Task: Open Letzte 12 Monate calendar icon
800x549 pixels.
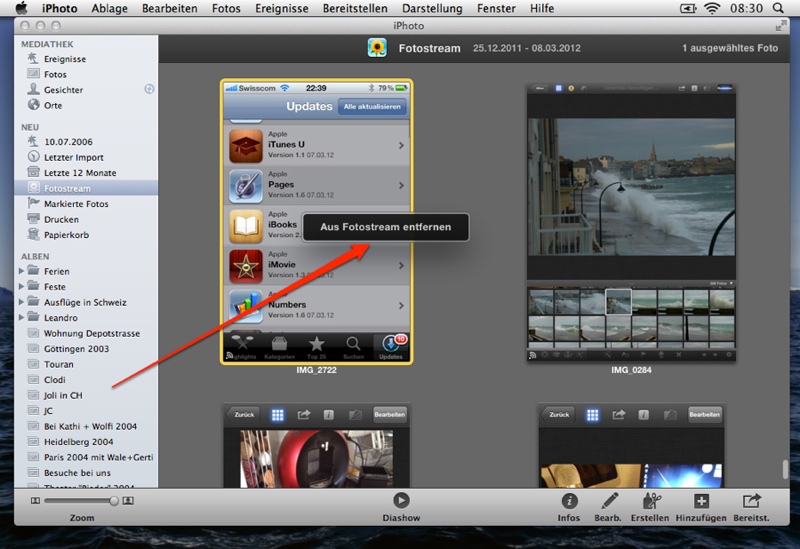Action: pyautogui.click(x=33, y=172)
